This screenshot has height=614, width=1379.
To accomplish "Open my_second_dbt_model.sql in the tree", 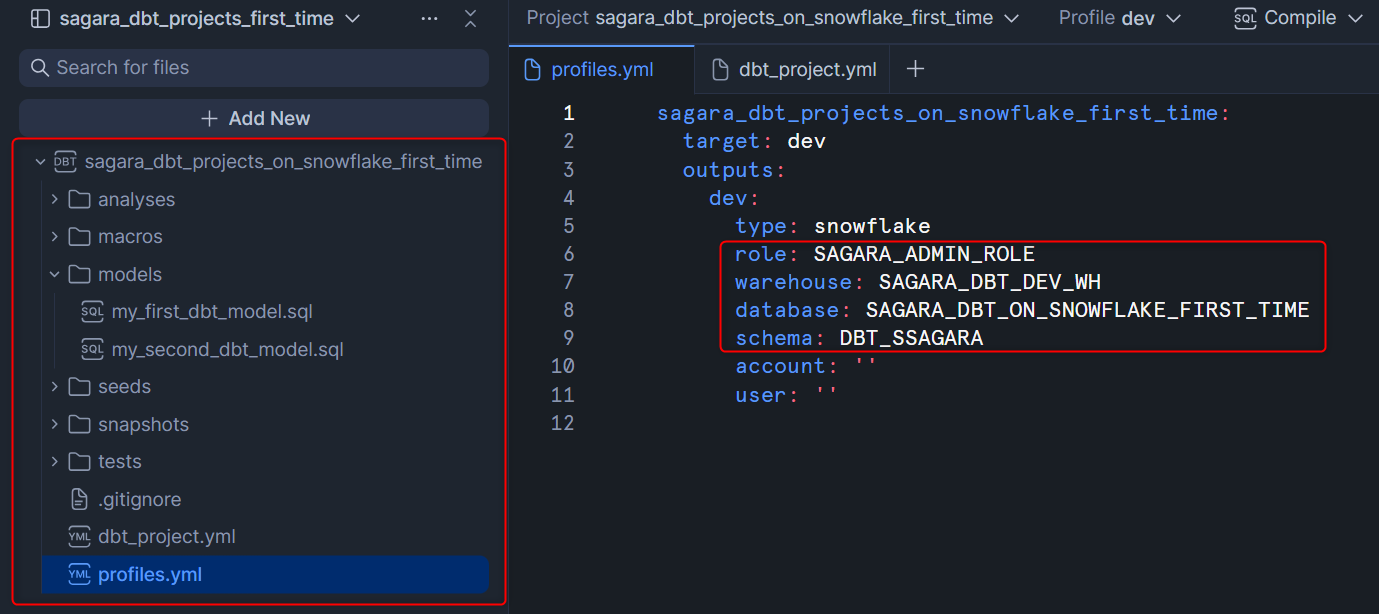I will tap(228, 349).
